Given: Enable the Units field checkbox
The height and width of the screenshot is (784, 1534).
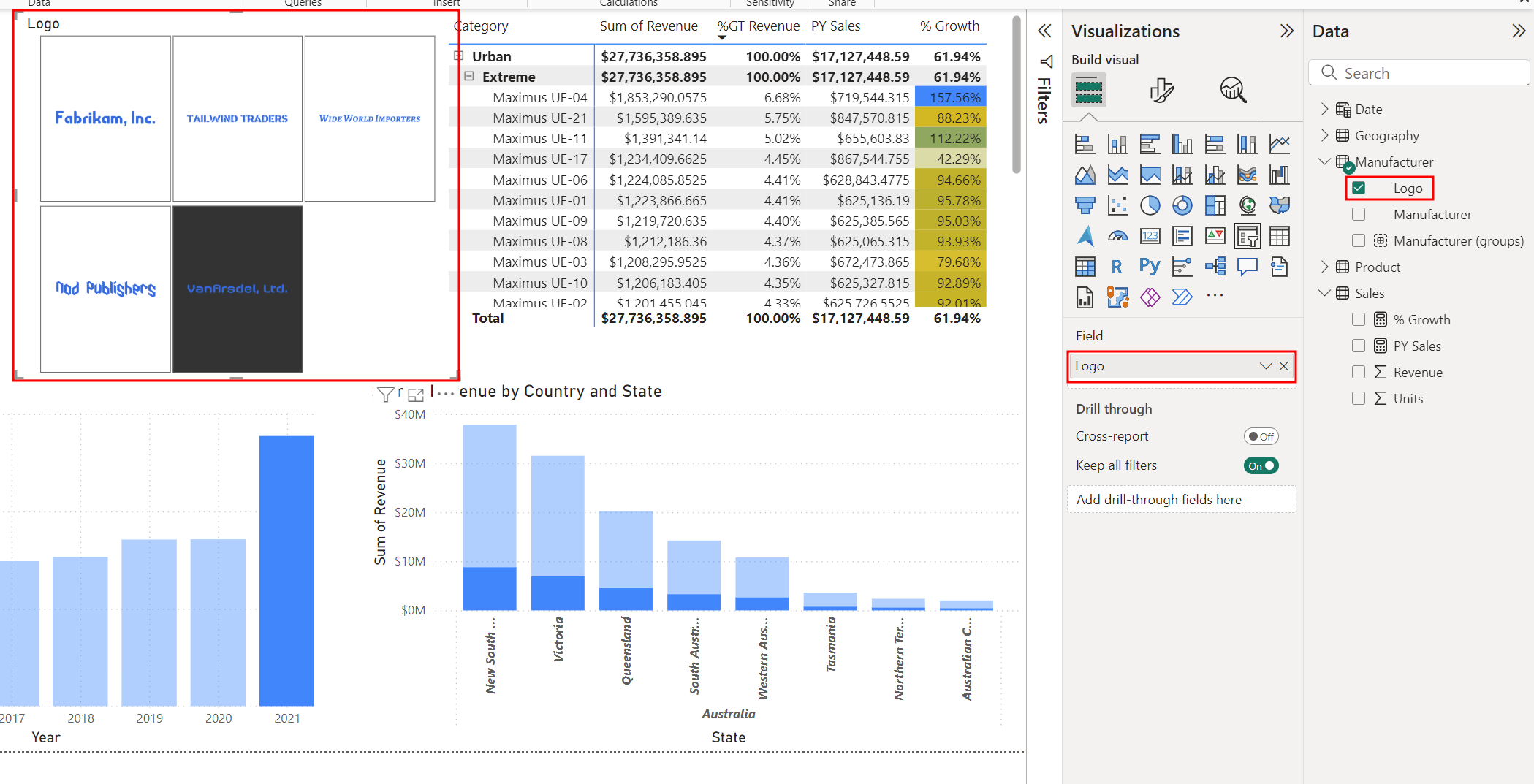Looking at the screenshot, I should pyautogui.click(x=1359, y=399).
